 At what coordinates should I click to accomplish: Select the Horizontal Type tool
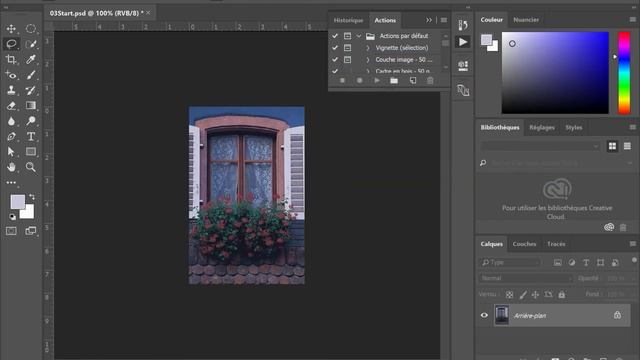click(x=31, y=136)
